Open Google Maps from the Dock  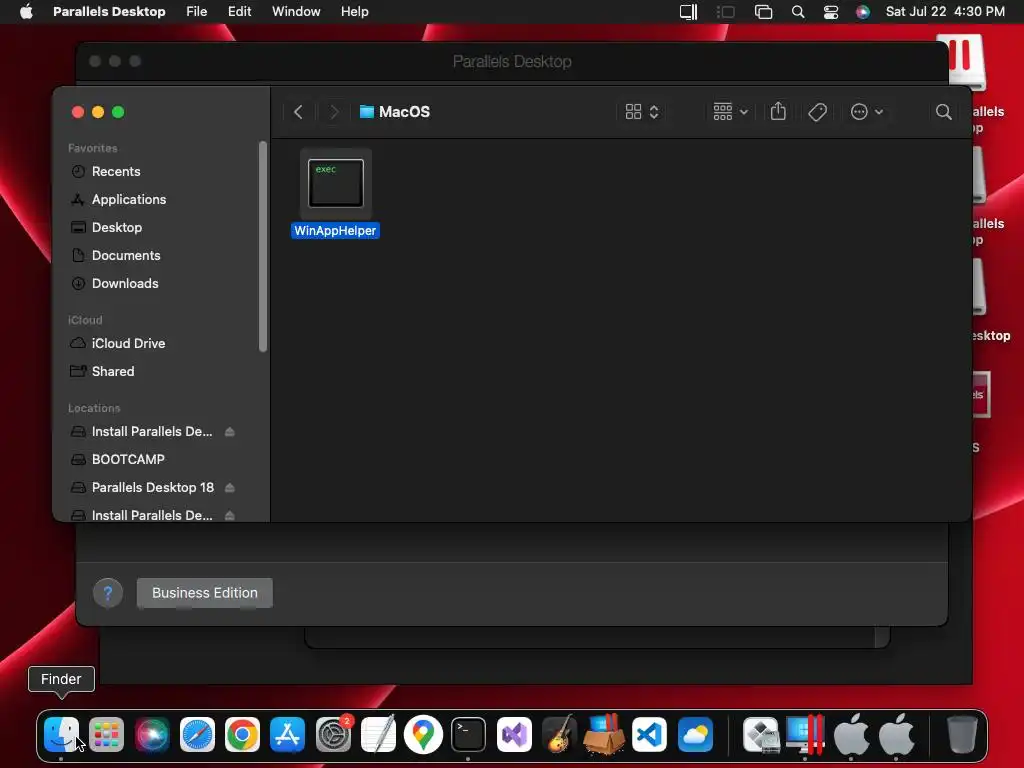click(423, 734)
